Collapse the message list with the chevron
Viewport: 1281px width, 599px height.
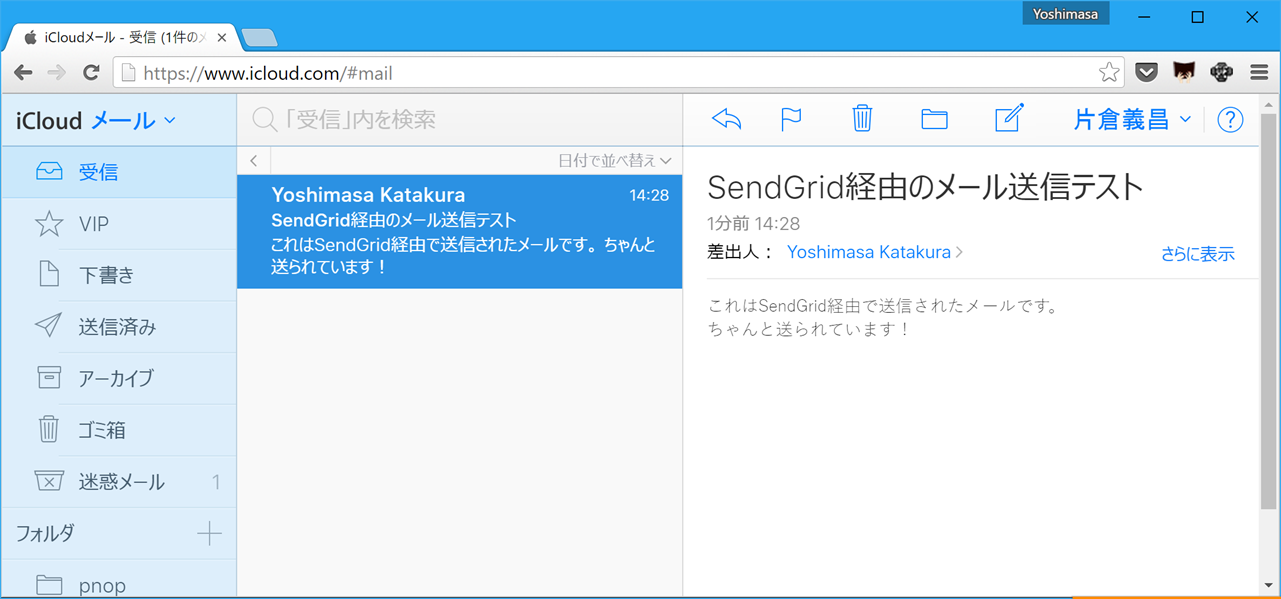tap(253, 160)
